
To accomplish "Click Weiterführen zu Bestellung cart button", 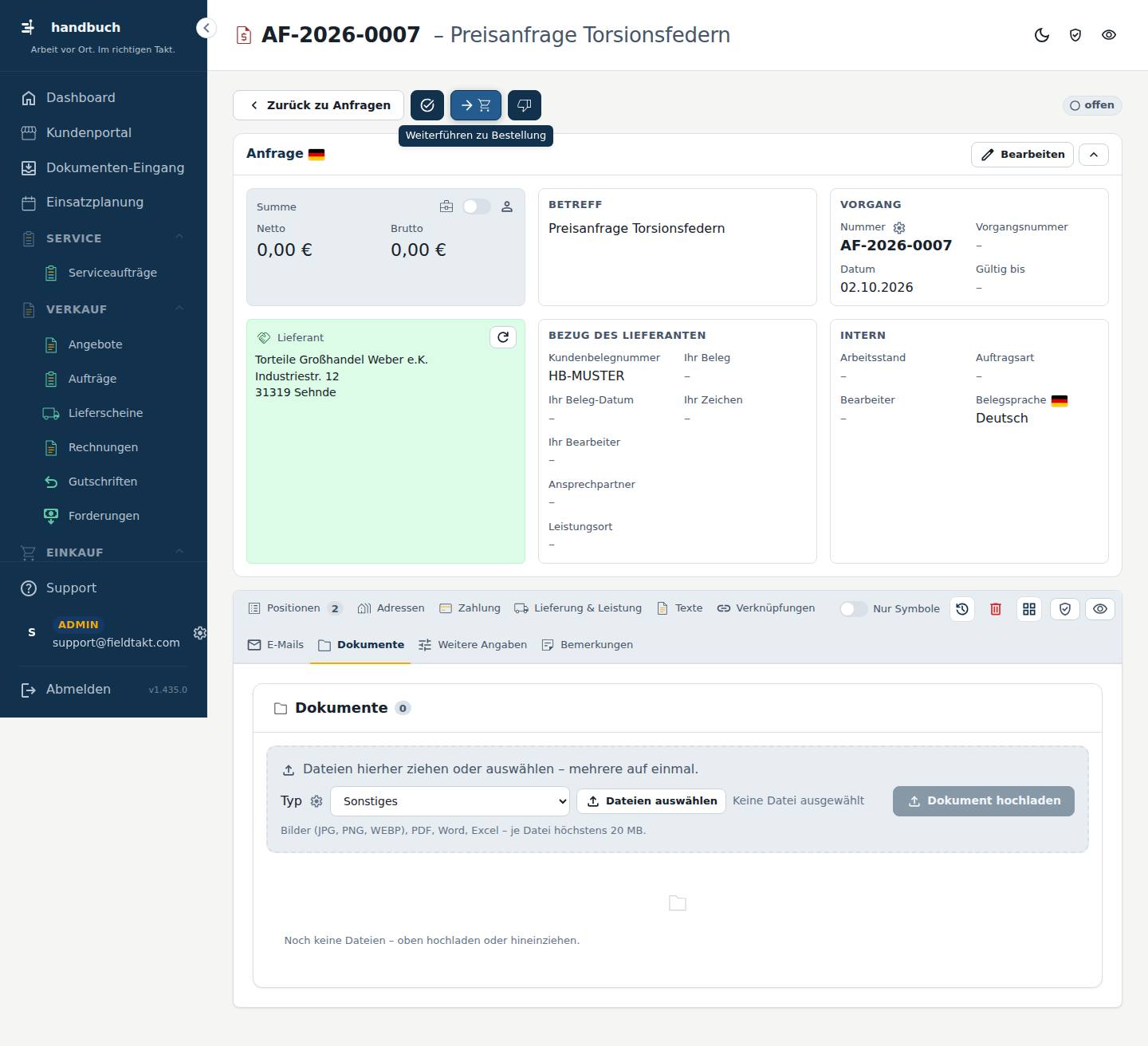I will [476, 105].
